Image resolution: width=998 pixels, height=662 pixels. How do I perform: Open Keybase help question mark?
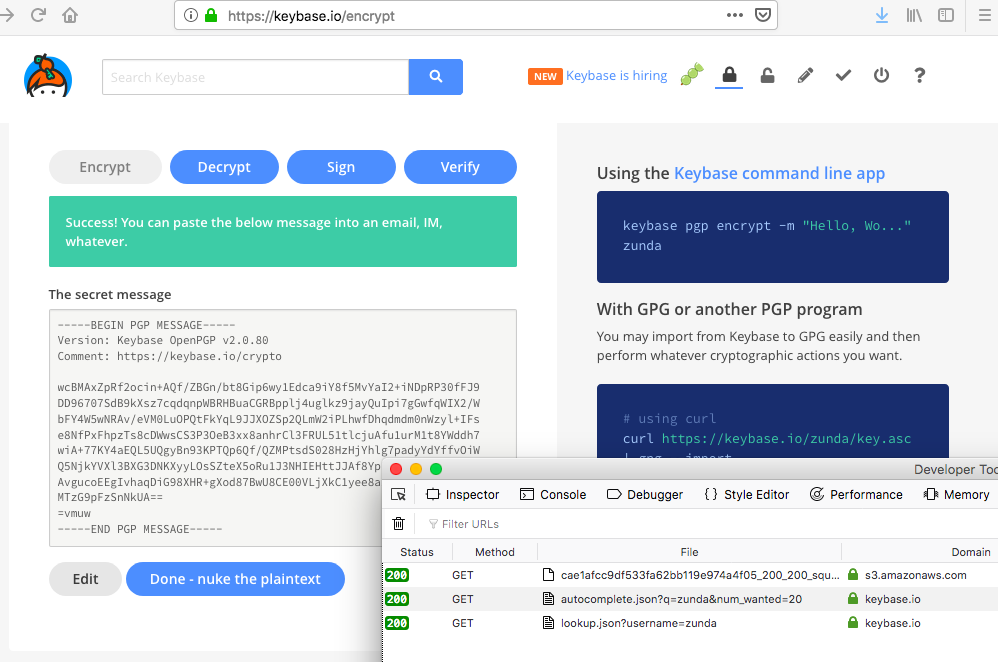[919, 75]
